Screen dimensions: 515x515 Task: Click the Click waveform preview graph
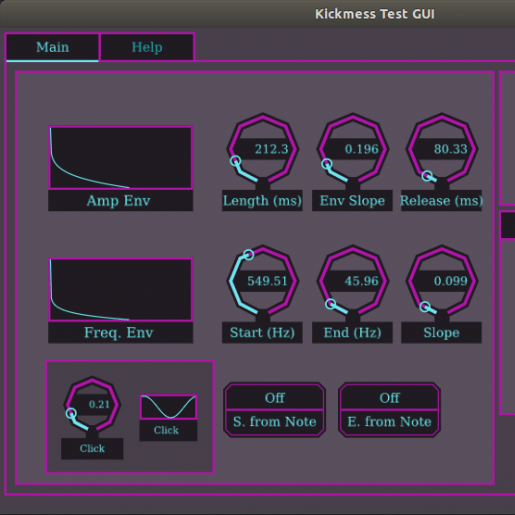click(x=168, y=407)
